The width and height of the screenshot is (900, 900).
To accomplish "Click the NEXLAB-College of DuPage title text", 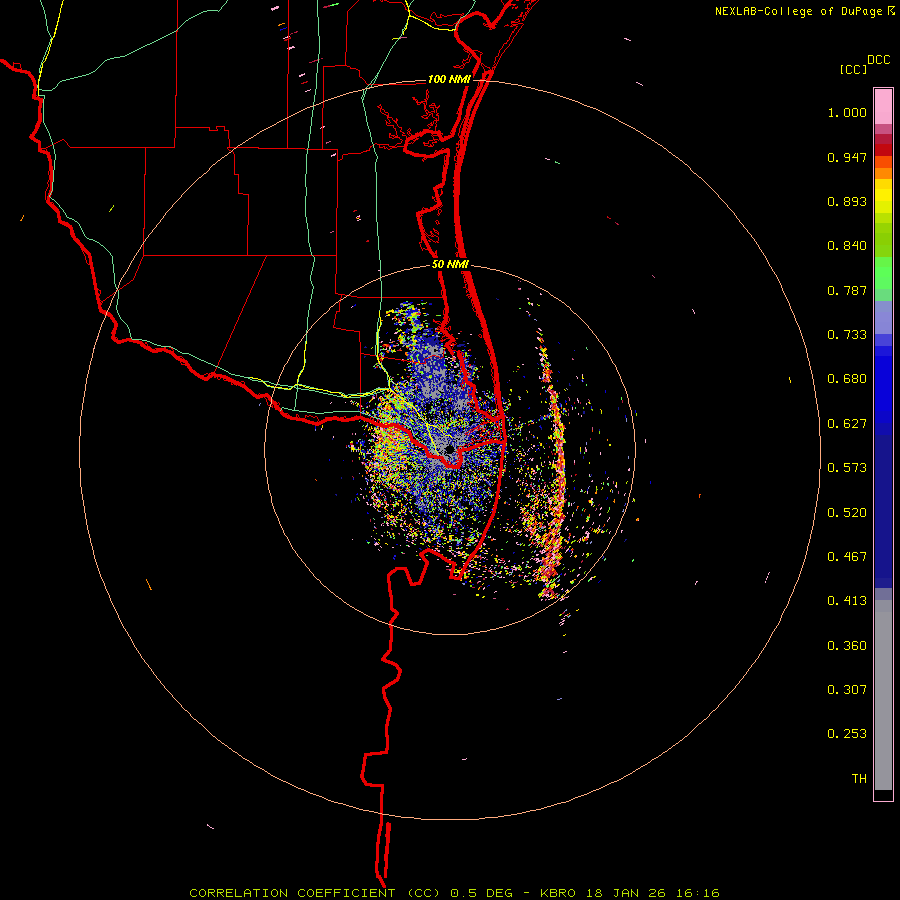I will point(798,11).
